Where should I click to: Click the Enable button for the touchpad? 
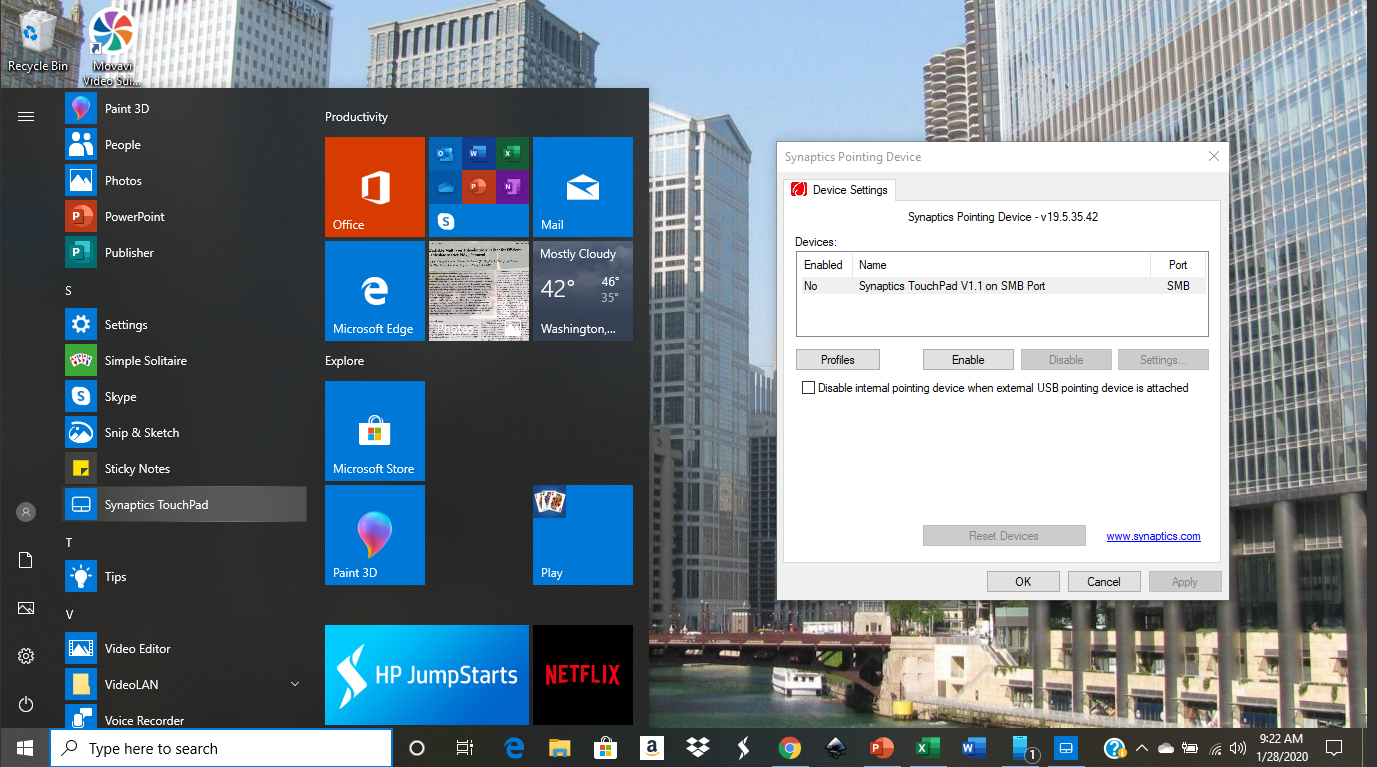968,360
